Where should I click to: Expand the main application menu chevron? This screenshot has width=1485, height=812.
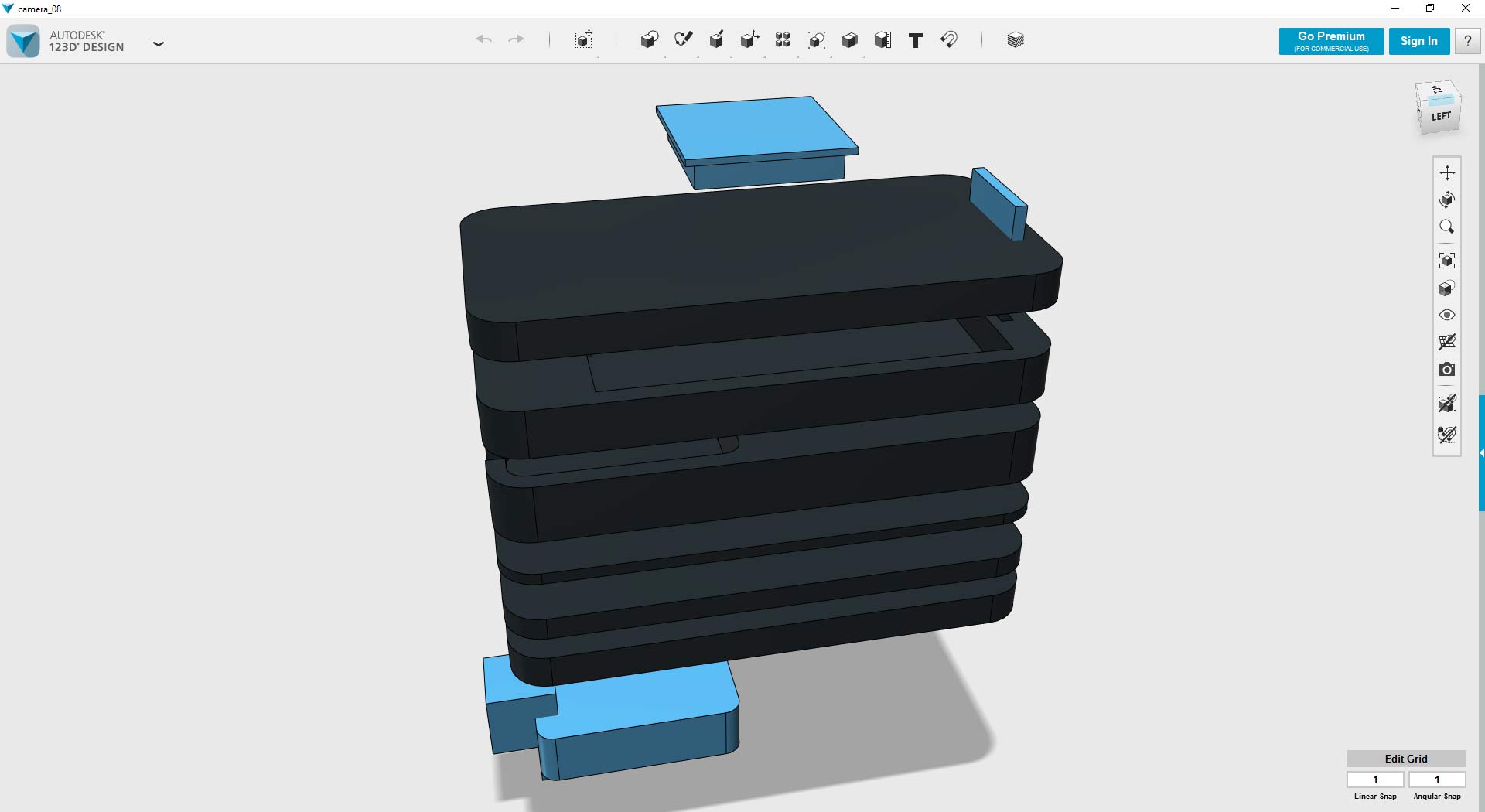159,44
